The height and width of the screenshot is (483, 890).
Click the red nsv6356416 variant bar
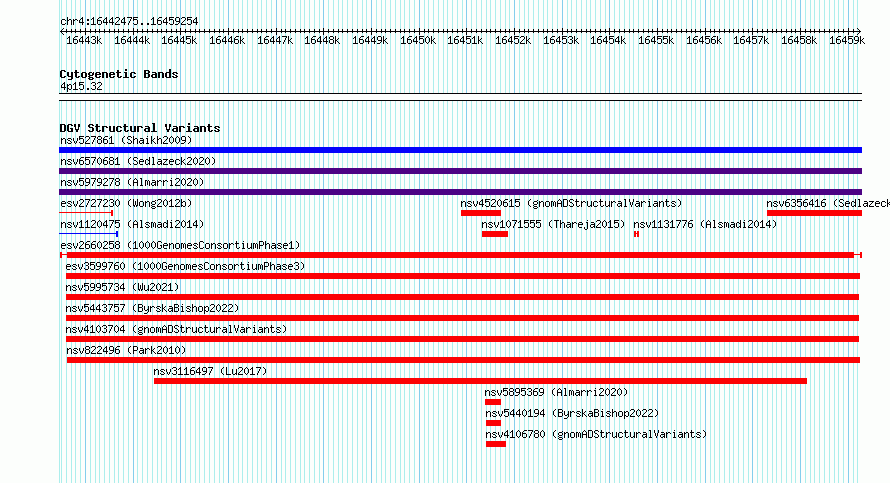815,213
